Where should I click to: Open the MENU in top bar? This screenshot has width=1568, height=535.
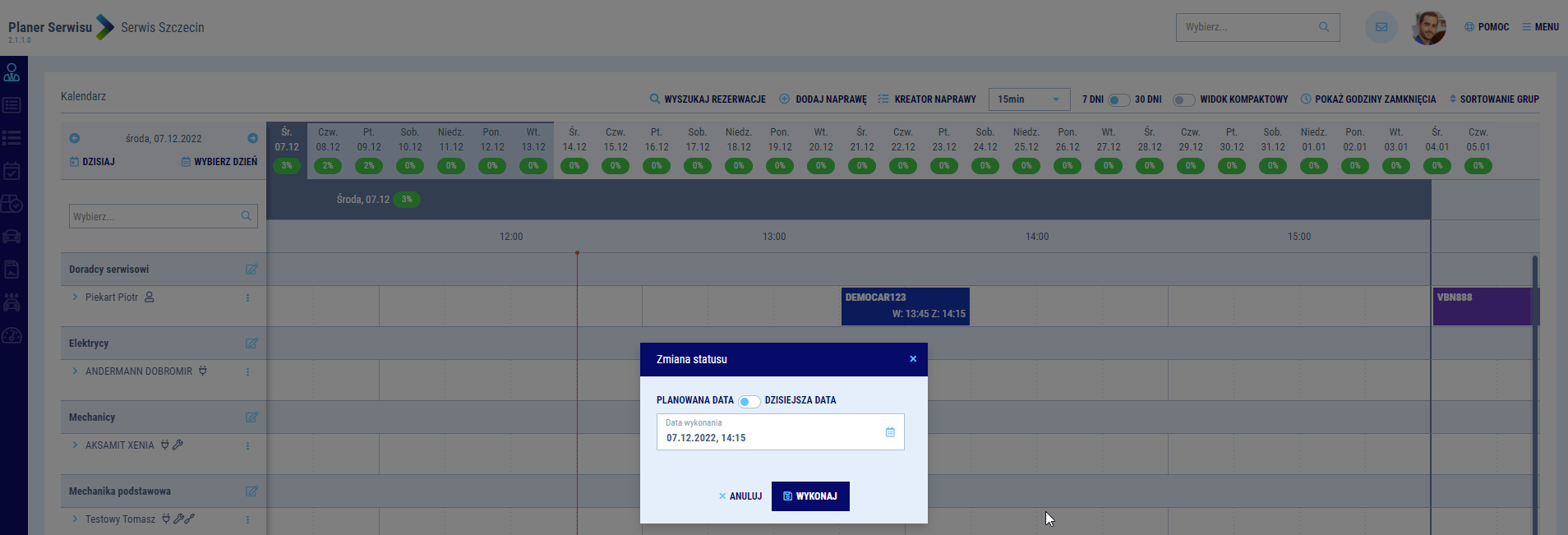[1540, 27]
